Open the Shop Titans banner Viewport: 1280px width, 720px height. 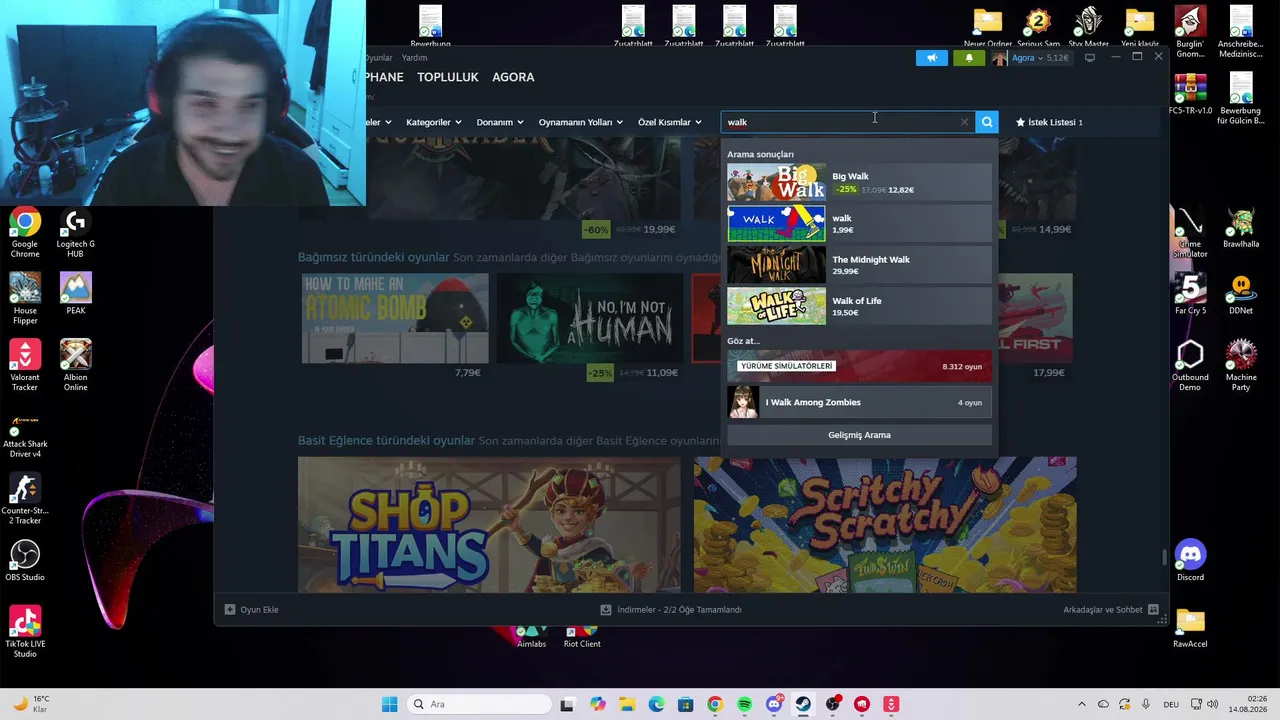[x=489, y=525]
